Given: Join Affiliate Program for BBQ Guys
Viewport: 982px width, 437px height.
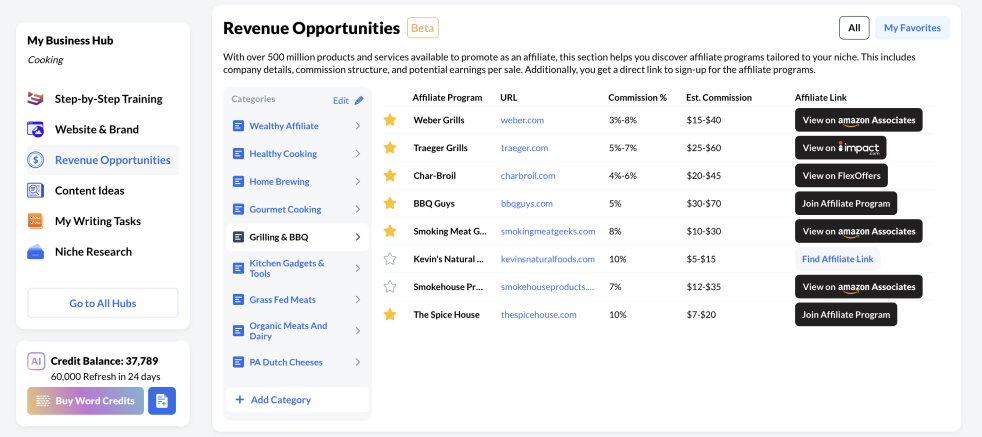Looking at the screenshot, I should tap(845, 203).
